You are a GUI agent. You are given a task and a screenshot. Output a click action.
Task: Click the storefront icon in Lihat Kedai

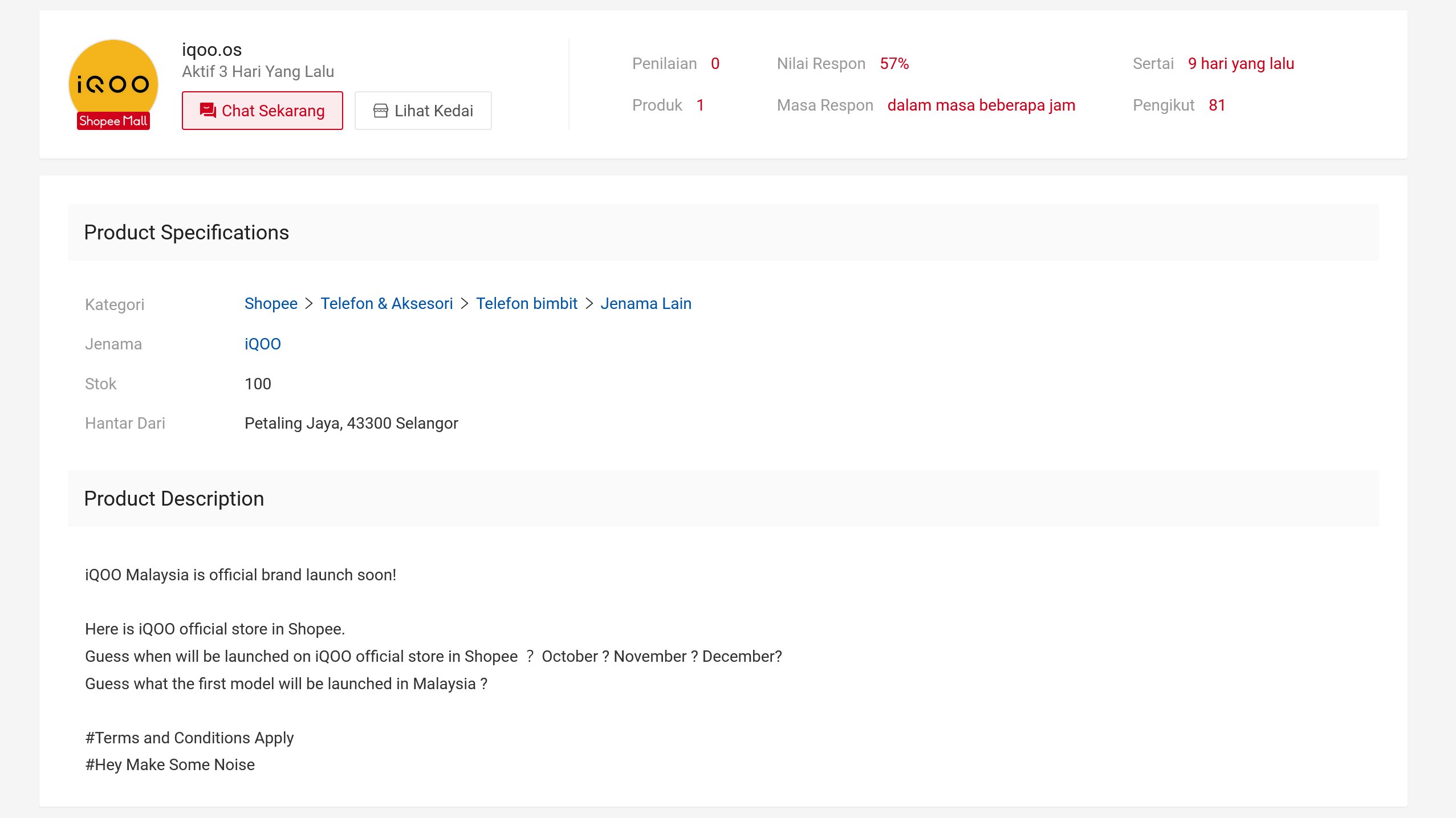point(380,111)
